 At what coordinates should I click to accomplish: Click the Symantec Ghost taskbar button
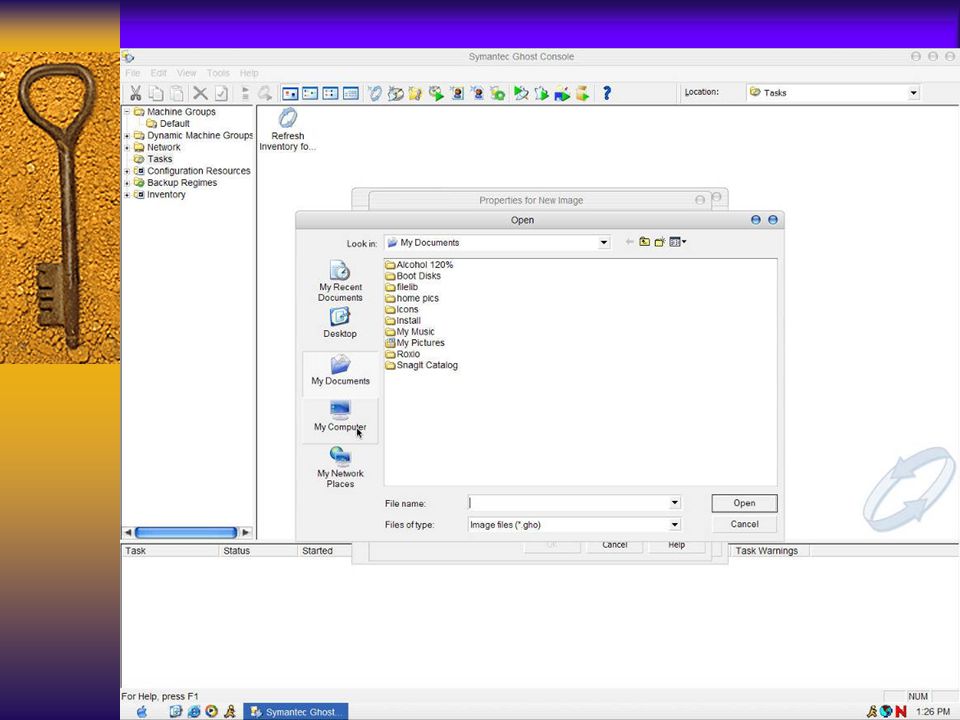296,711
